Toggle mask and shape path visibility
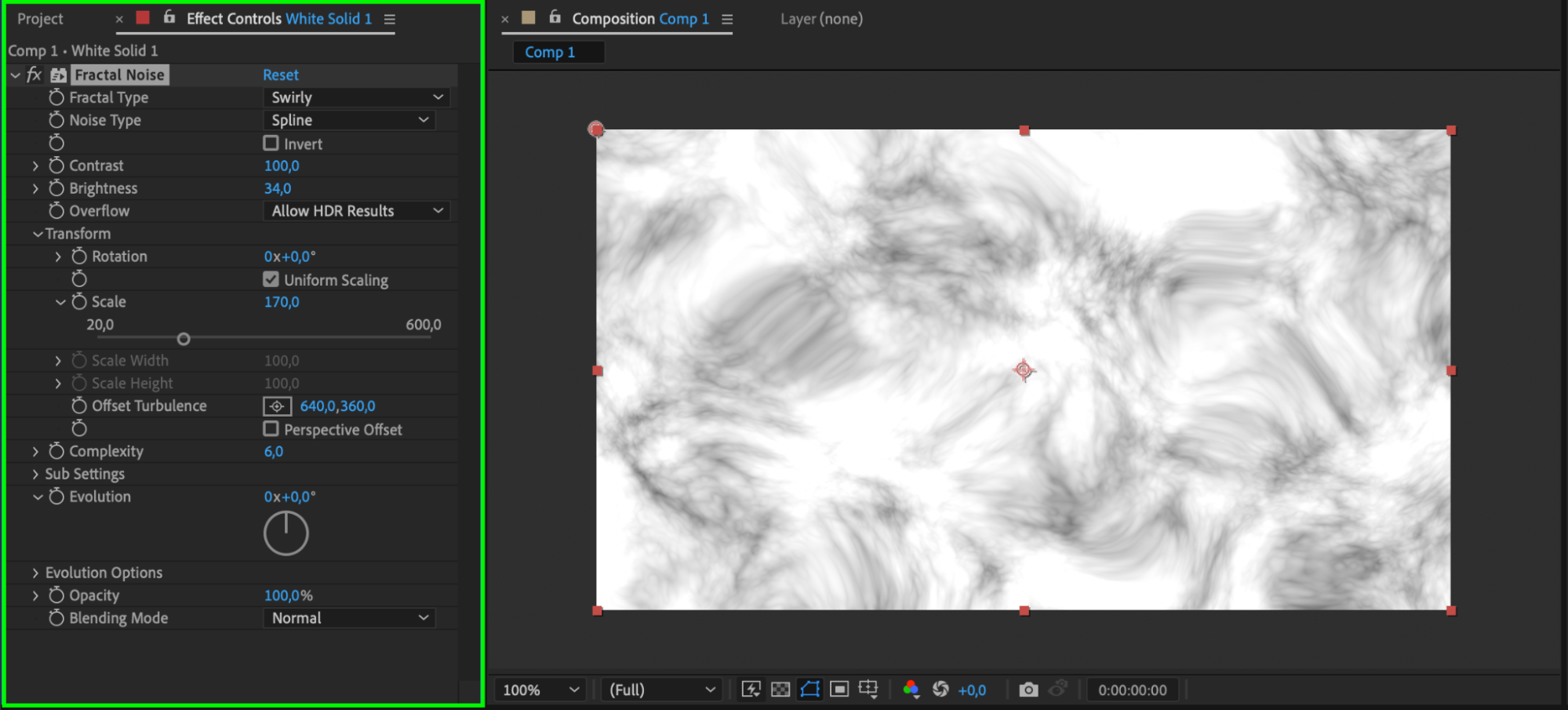Viewport: 1568px width, 710px height. point(809,690)
